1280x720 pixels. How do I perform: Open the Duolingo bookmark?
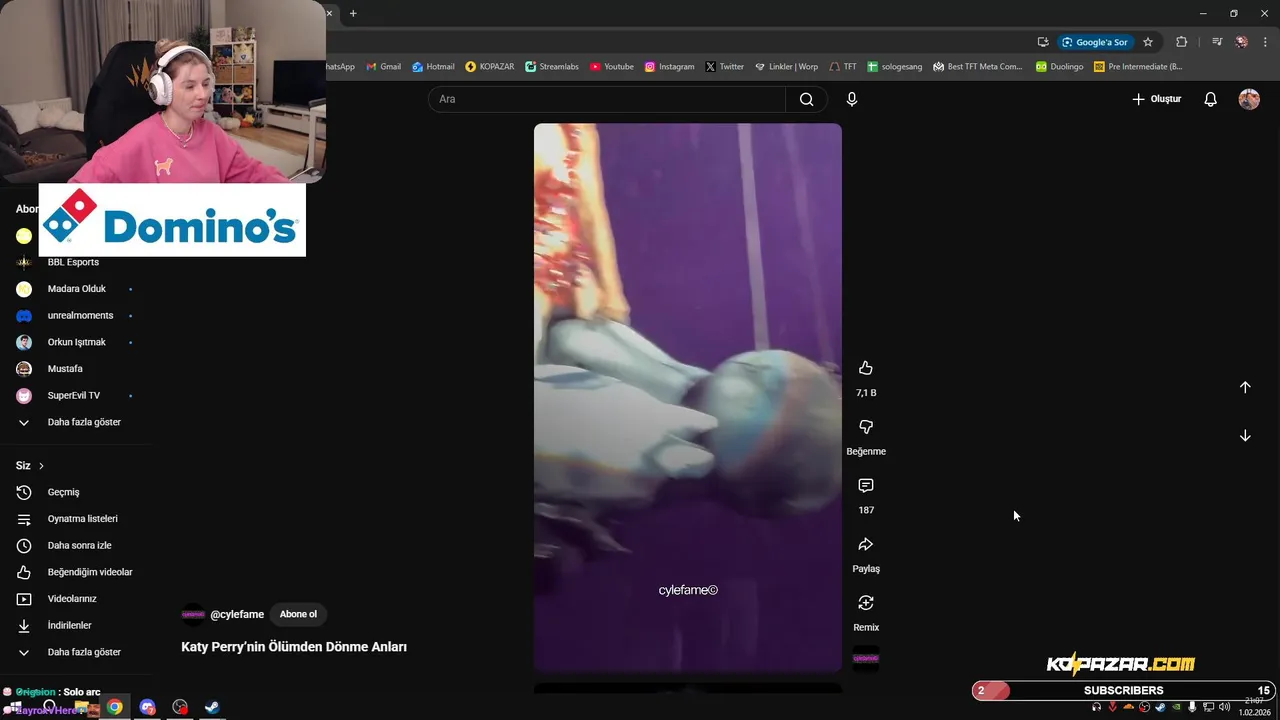click(x=1060, y=67)
